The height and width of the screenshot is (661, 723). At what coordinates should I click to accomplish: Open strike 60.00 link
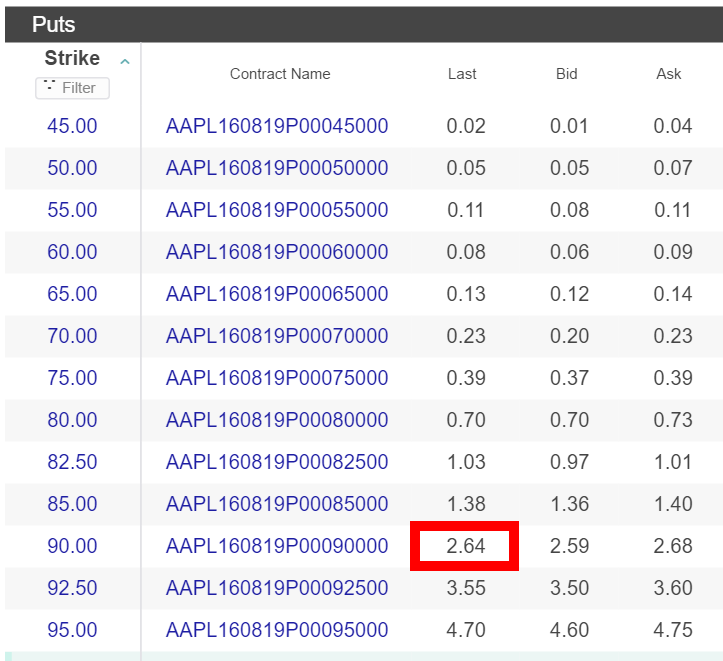click(x=72, y=252)
